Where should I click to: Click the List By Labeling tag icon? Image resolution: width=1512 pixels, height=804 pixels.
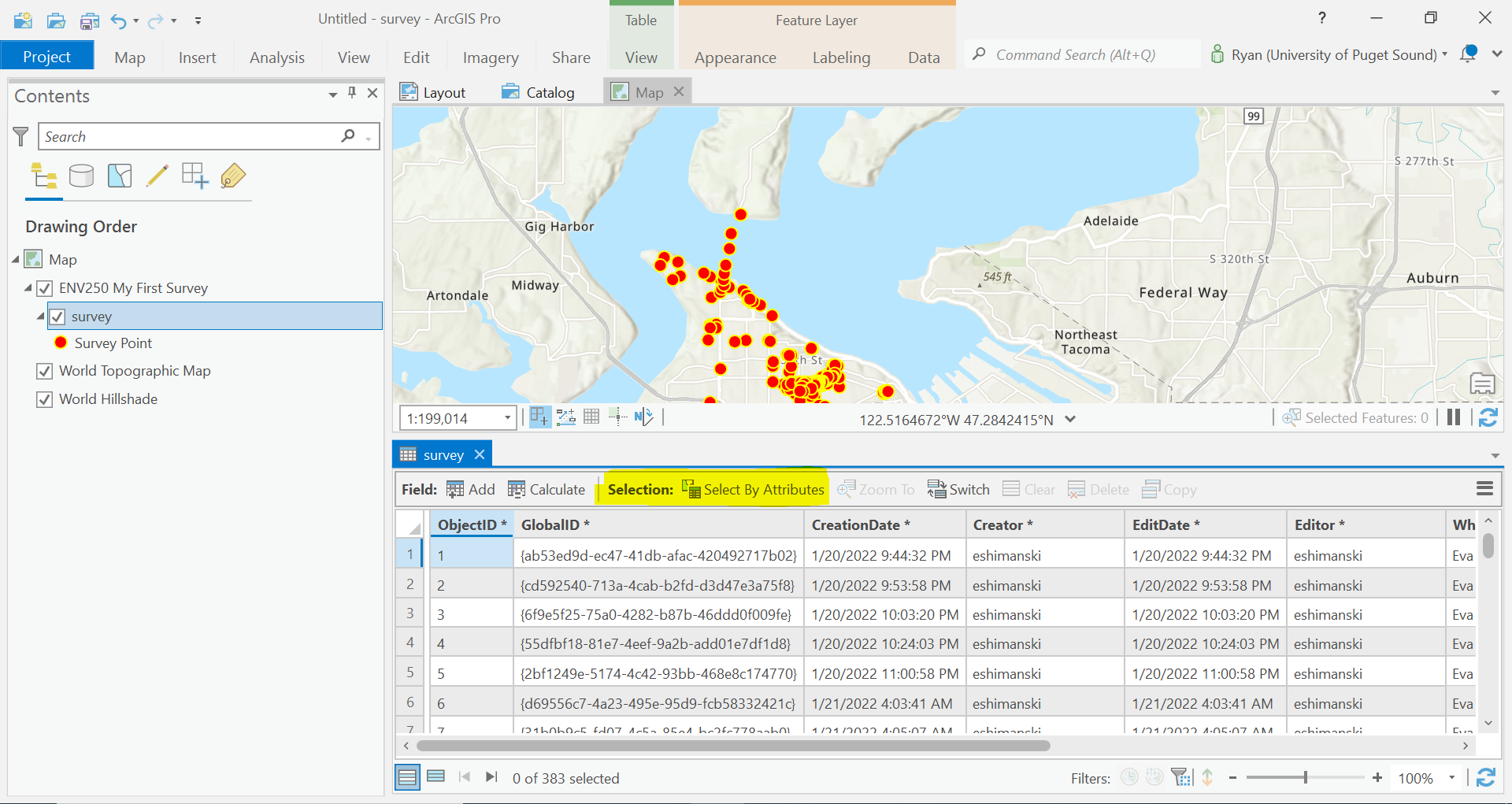(233, 176)
